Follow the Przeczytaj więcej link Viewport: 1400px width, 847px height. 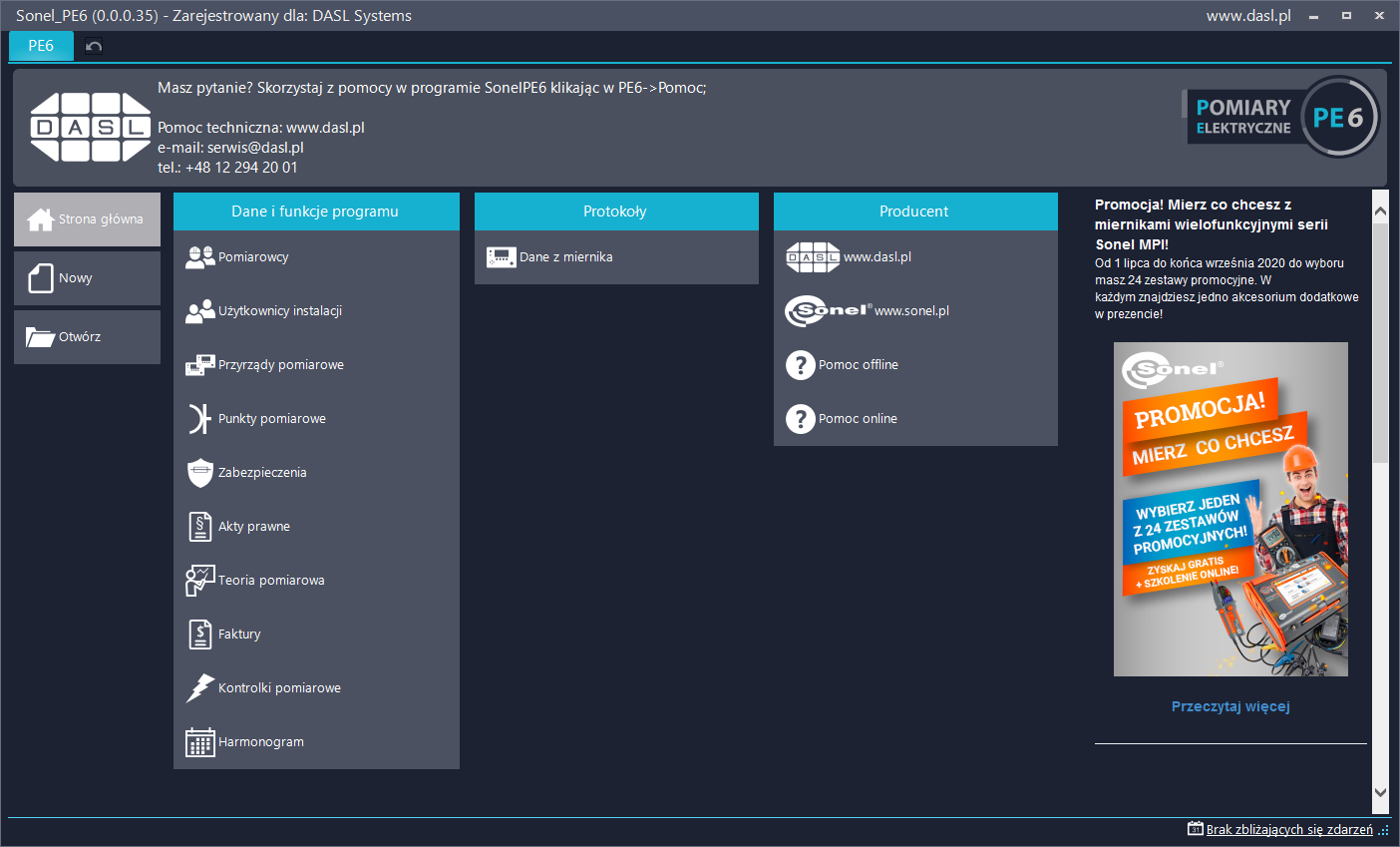tap(1230, 706)
